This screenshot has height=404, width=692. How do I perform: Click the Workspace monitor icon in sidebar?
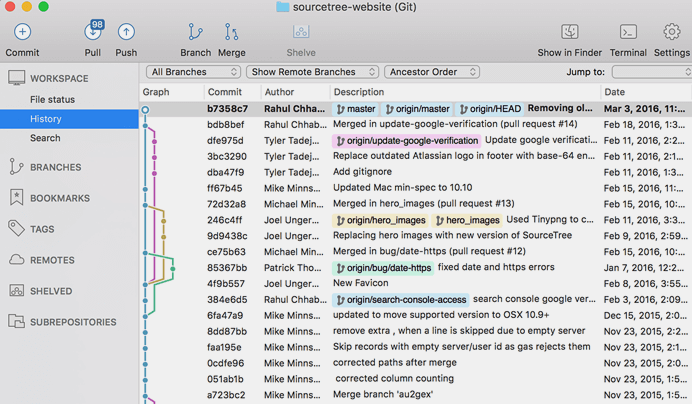[x=16, y=78]
